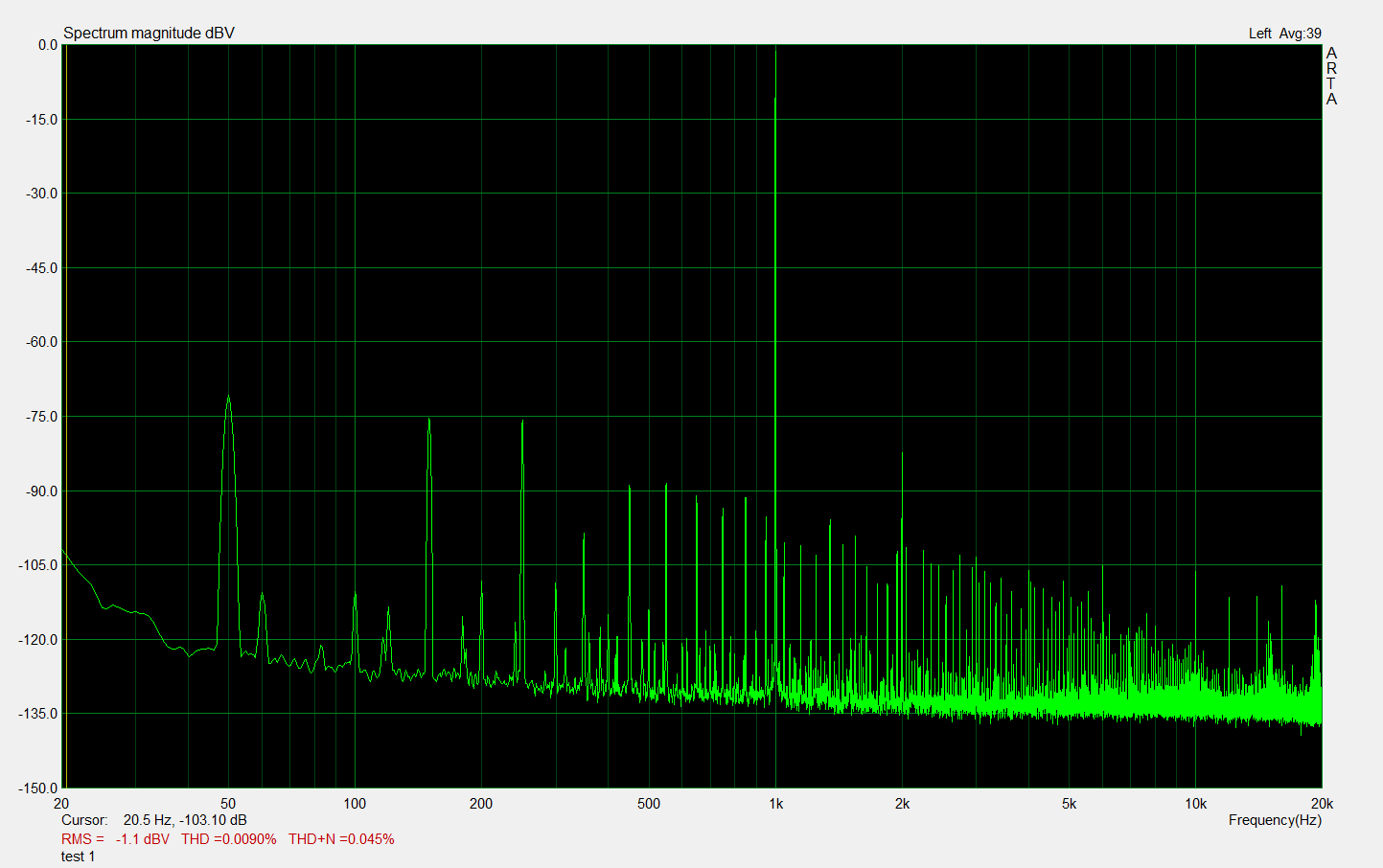Click the -45.0 axis label
Screen dimensions: 1383x868
[x=42, y=268]
